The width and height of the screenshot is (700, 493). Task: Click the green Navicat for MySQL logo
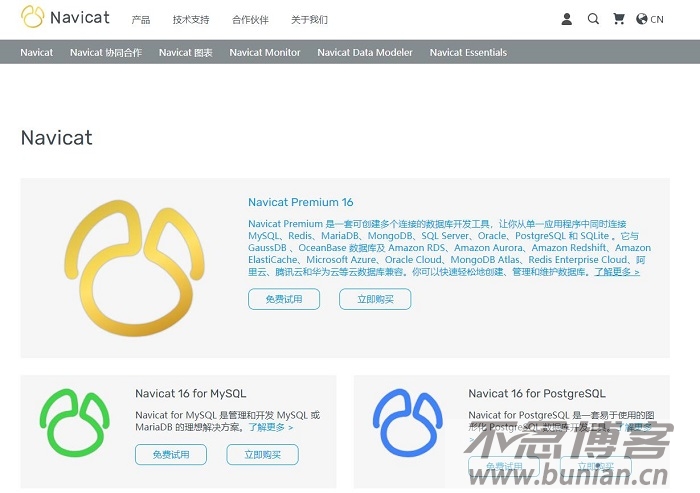click(x=74, y=423)
